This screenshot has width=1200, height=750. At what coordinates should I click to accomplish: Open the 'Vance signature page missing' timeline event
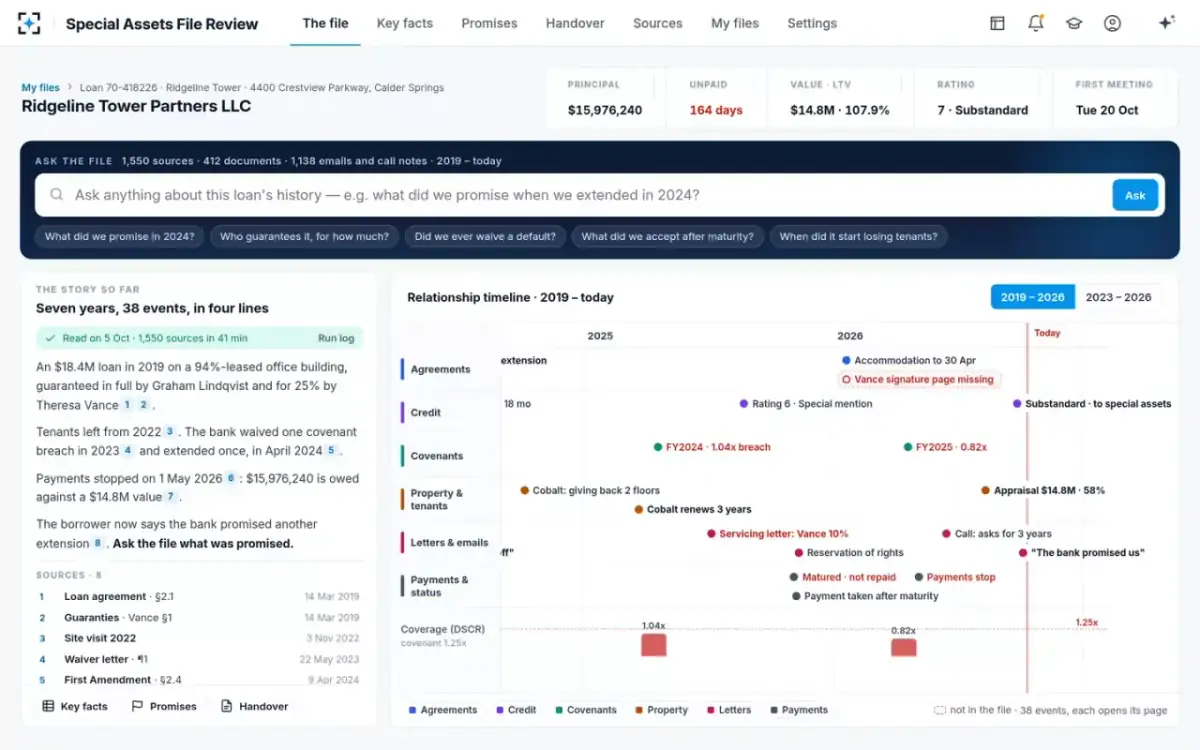point(918,379)
